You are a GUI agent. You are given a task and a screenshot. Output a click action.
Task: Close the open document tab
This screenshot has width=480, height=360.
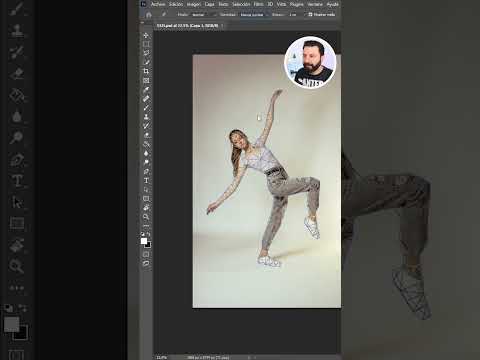(222, 26)
